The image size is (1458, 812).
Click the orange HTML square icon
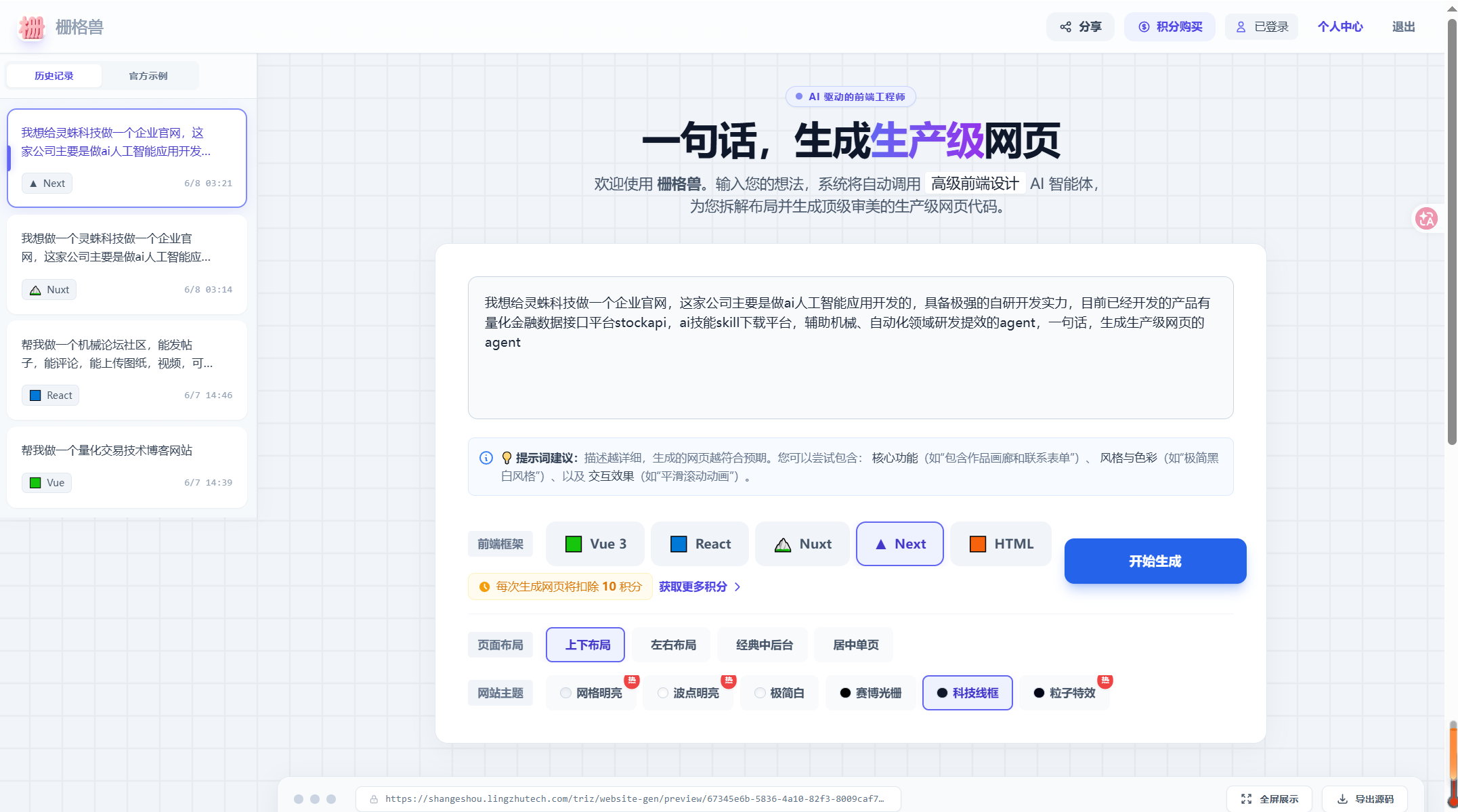[978, 544]
